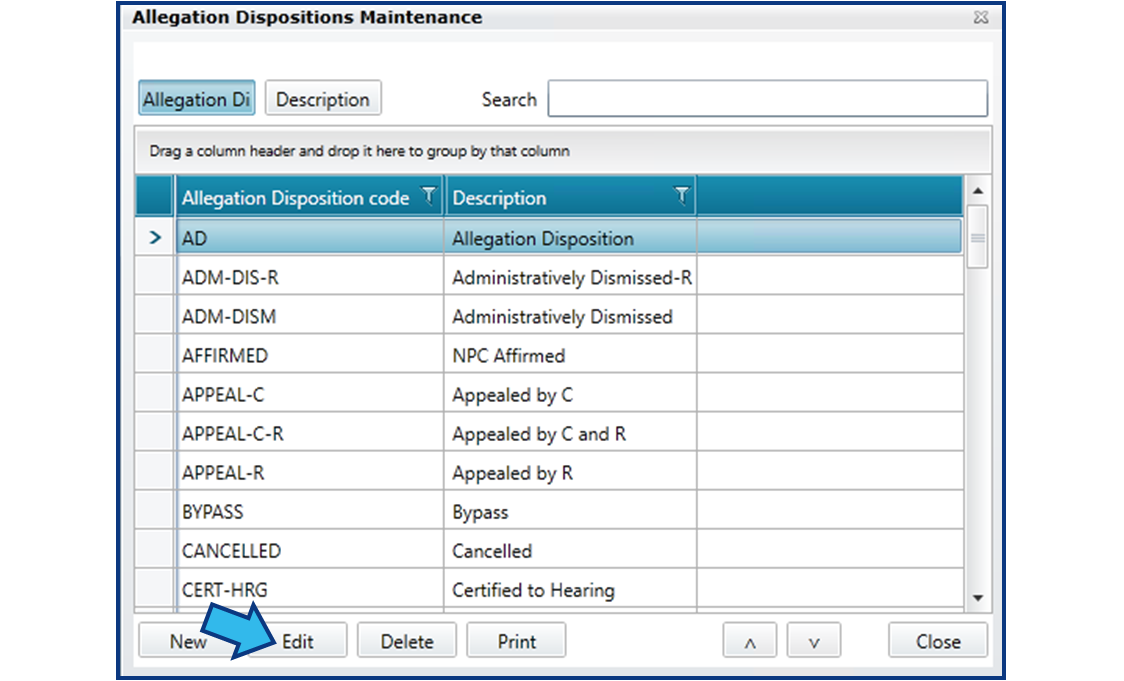The height and width of the screenshot is (681, 1124).
Task: Click the scrollbar down arrow
Action: (x=978, y=598)
